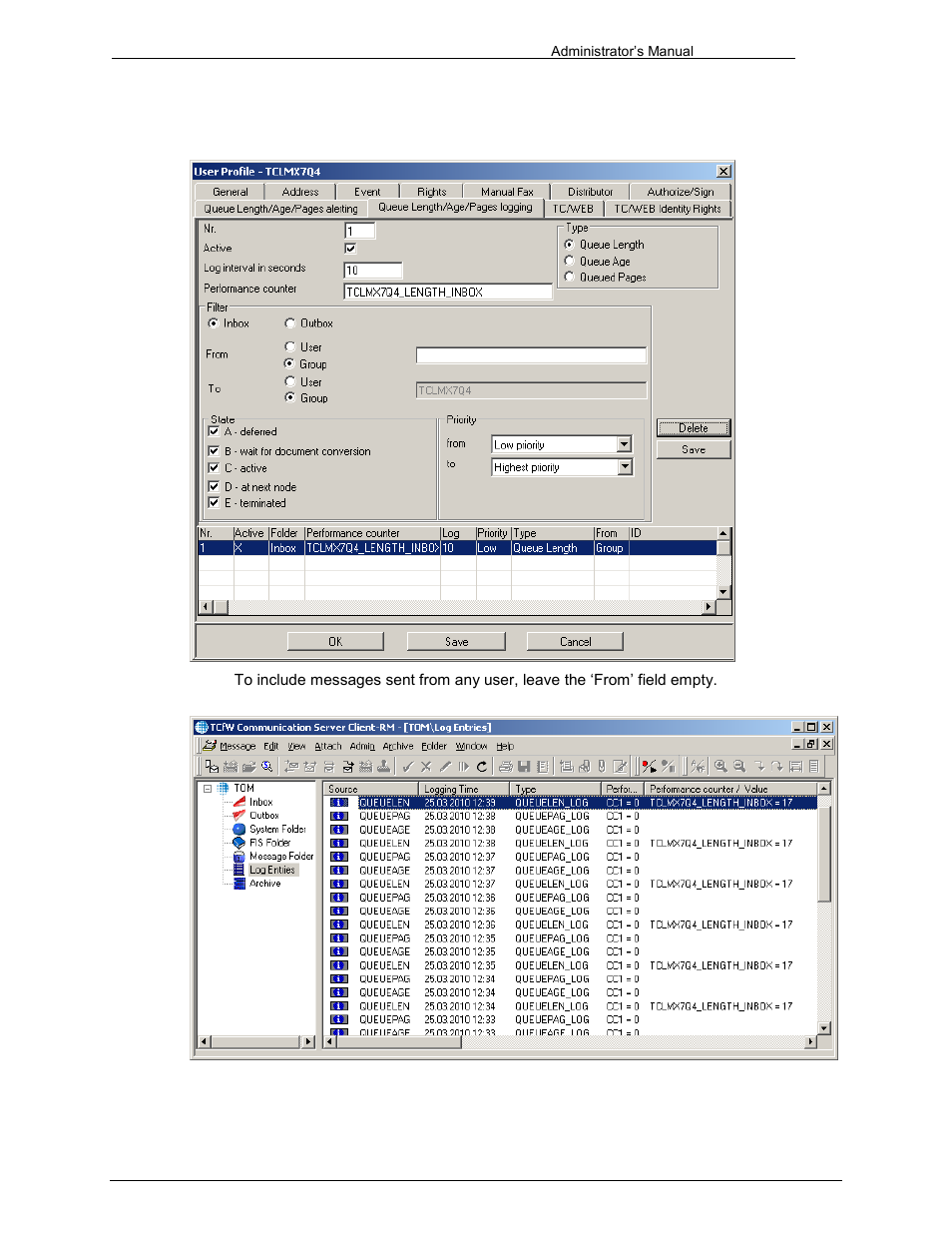Click the refresh arrow toolbar icon
952x1233 pixels.
[x=482, y=767]
